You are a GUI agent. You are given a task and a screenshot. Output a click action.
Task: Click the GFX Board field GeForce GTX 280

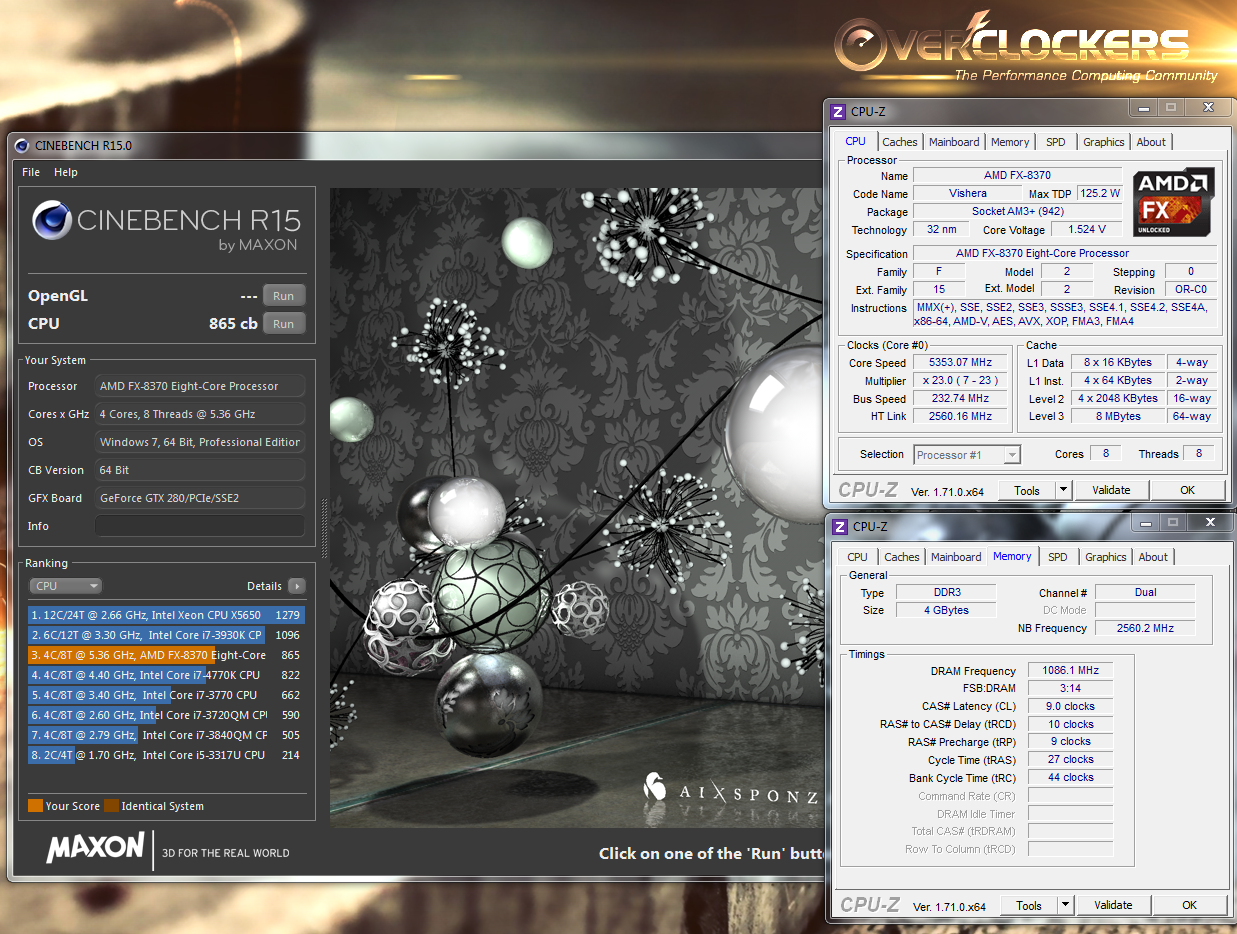[200, 498]
